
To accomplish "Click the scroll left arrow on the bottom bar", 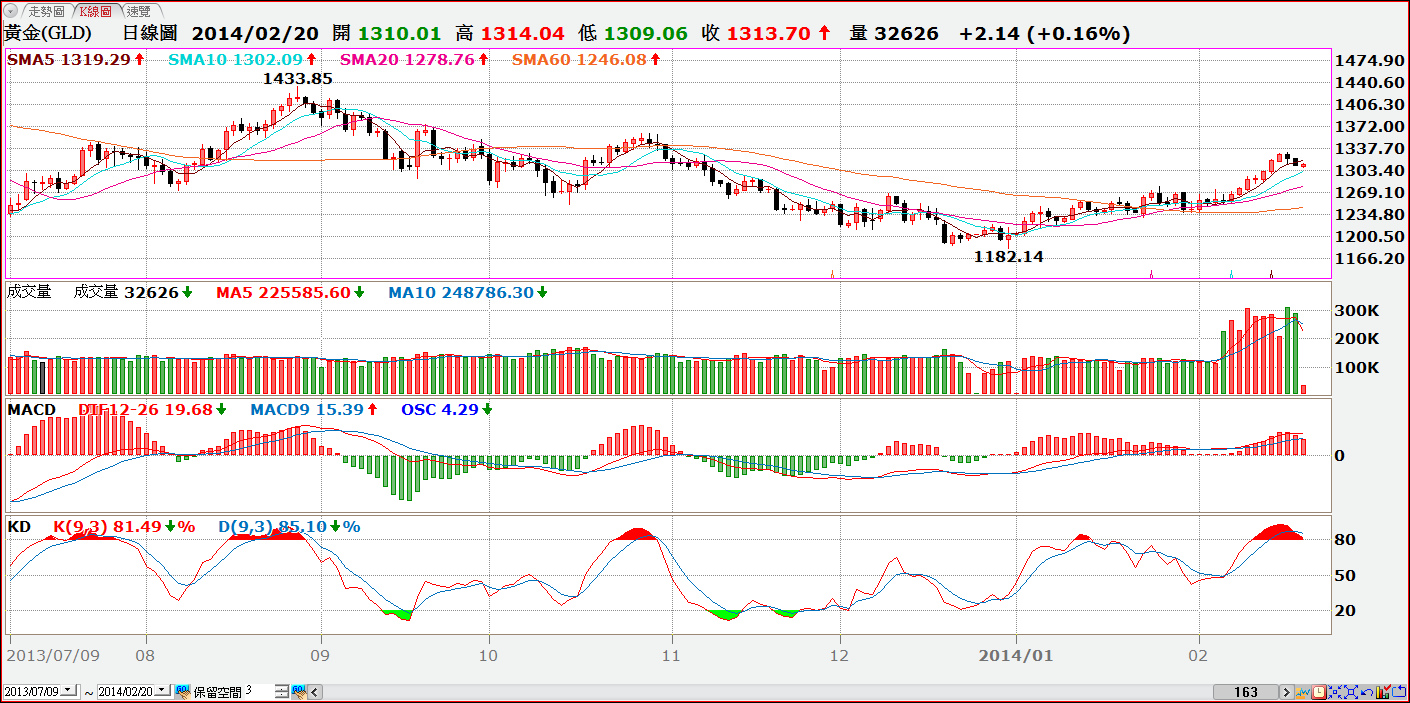I will [317, 691].
